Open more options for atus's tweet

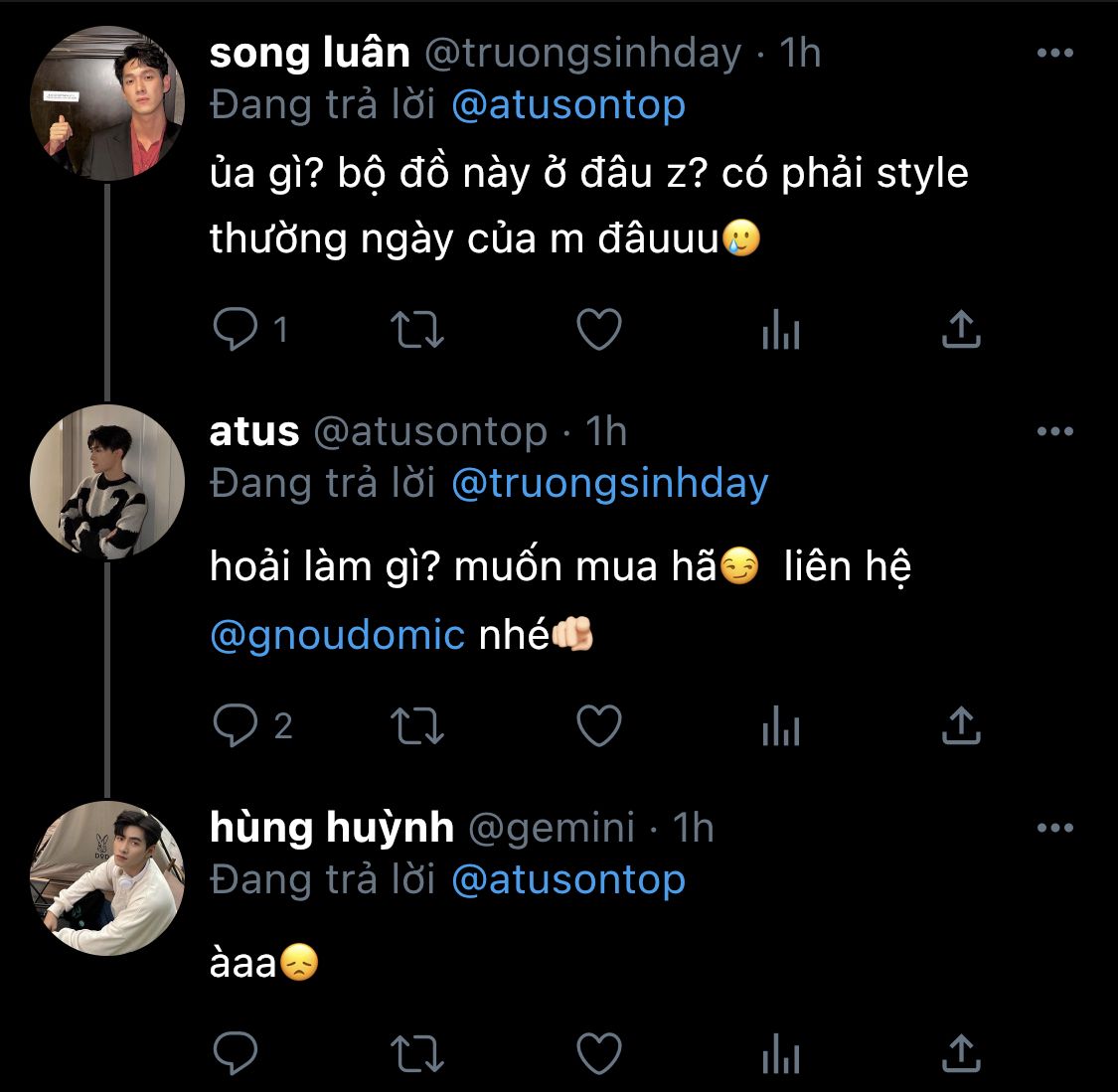pyautogui.click(x=1054, y=431)
